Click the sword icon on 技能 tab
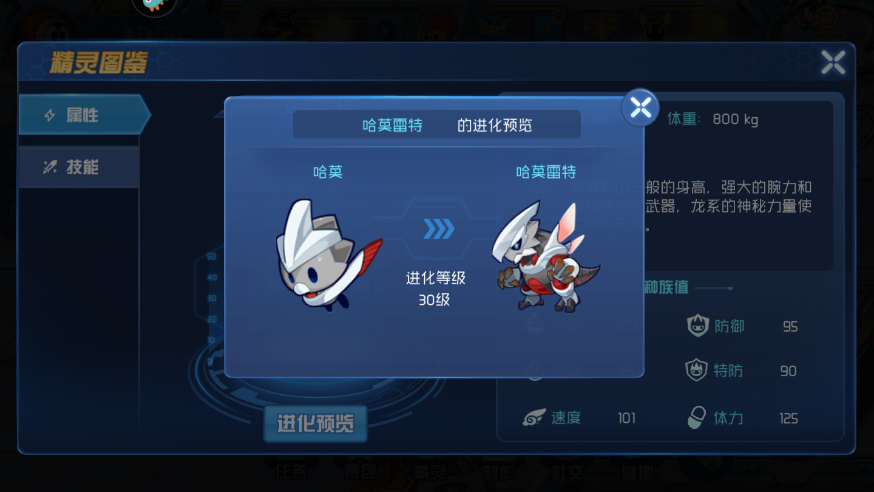 point(50,167)
